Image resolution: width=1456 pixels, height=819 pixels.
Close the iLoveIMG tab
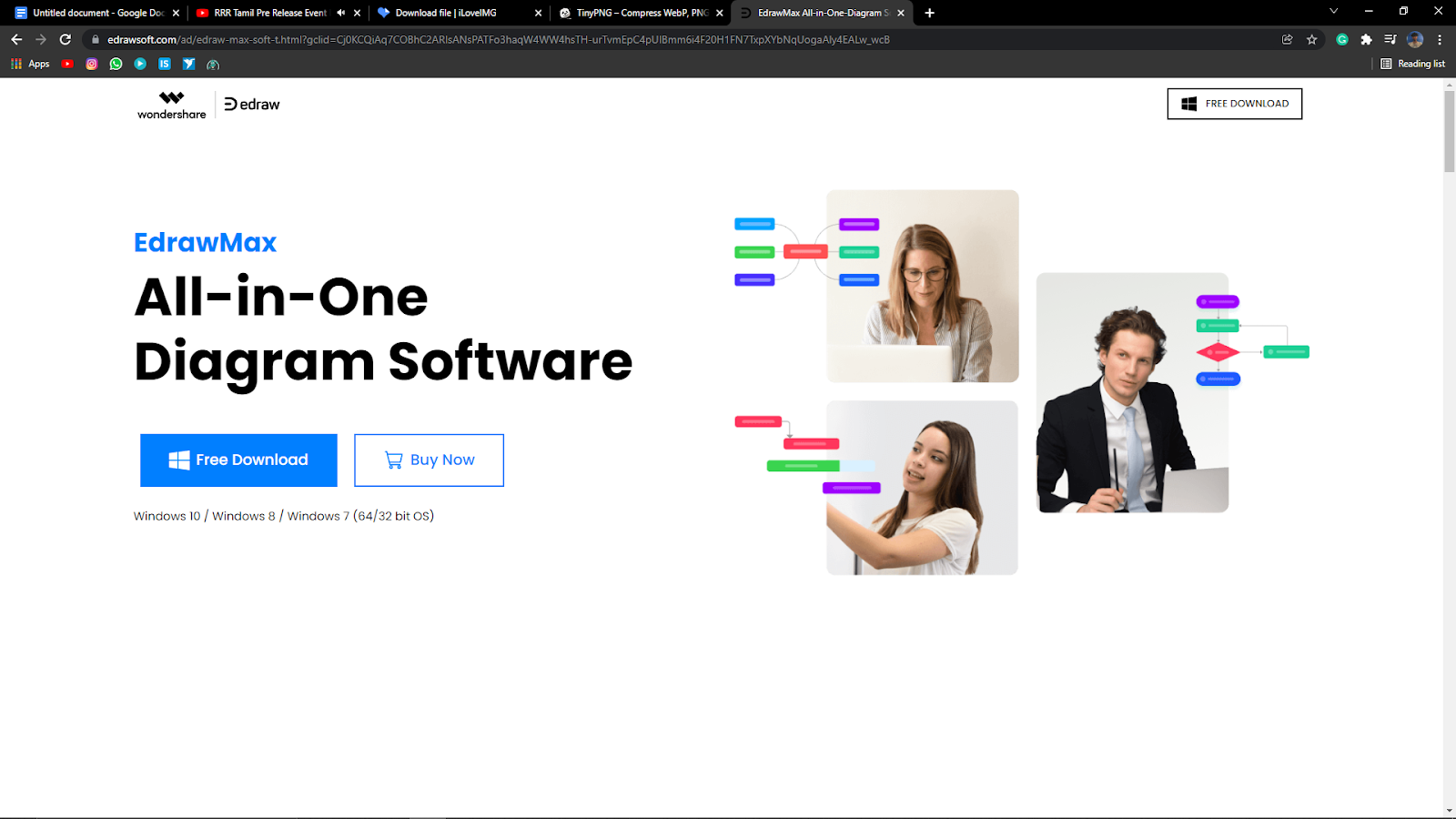(x=538, y=13)
